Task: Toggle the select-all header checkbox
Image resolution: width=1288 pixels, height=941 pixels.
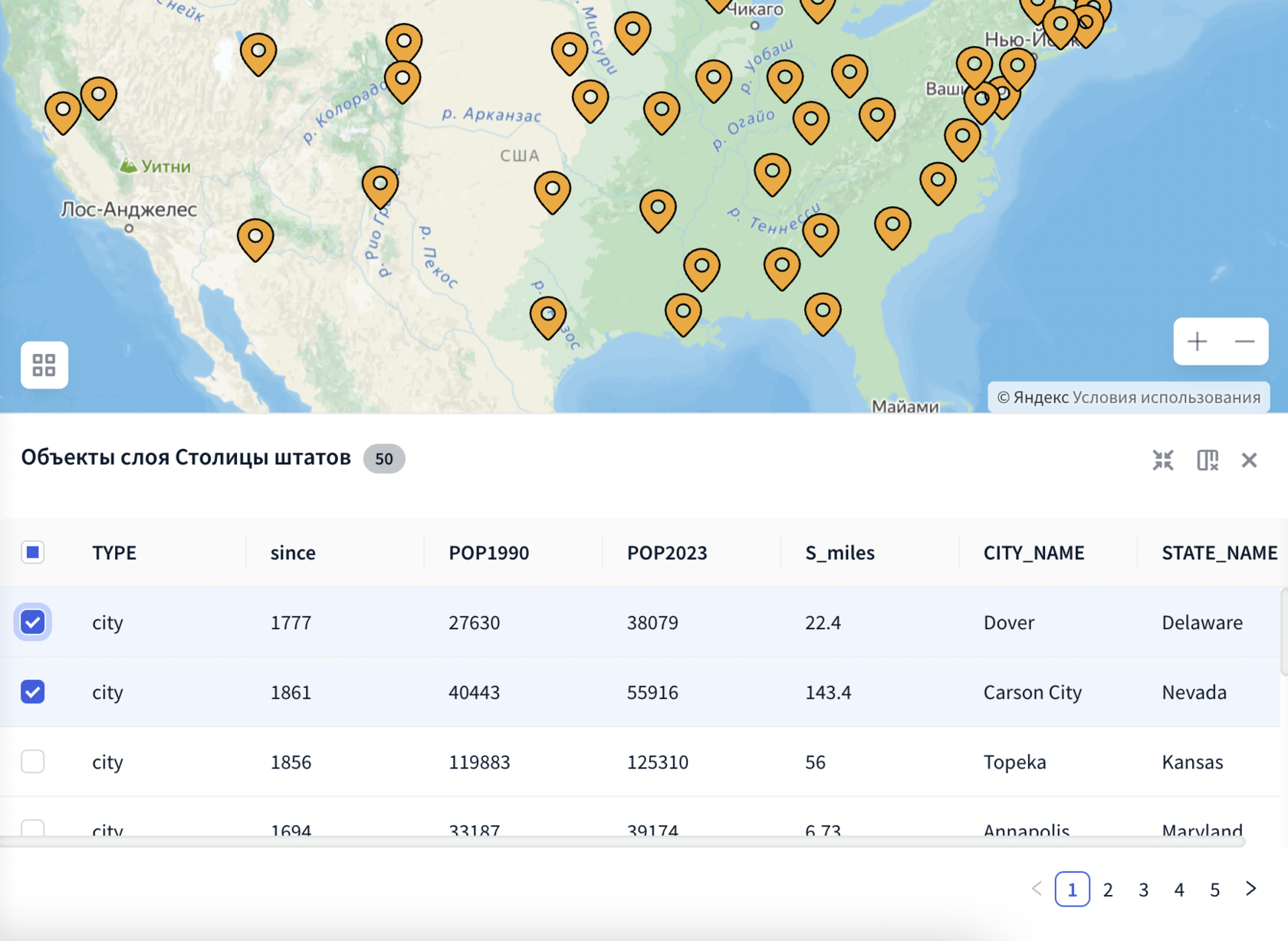Action: click(33, 552)
